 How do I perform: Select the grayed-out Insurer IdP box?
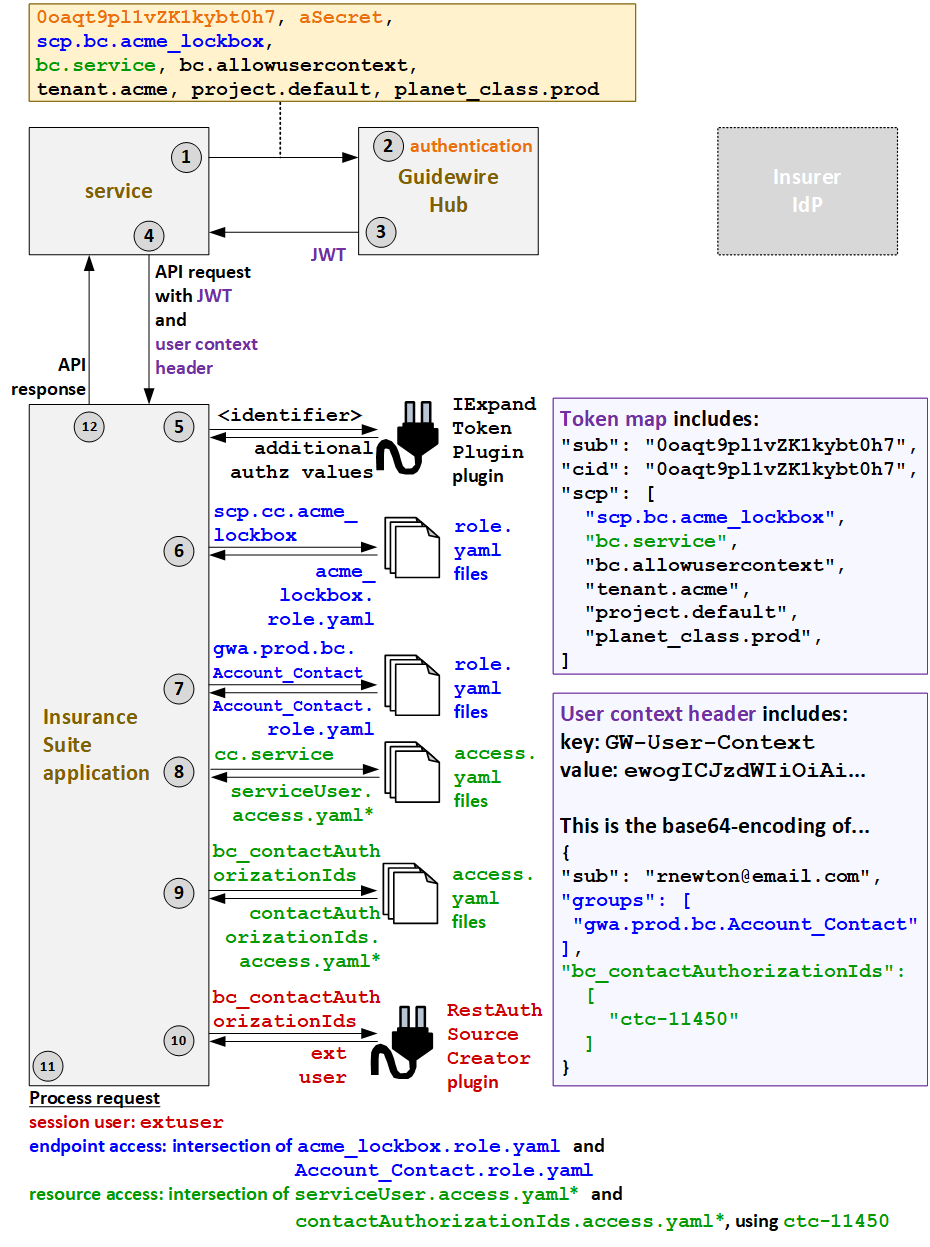(x=807, y=190)
